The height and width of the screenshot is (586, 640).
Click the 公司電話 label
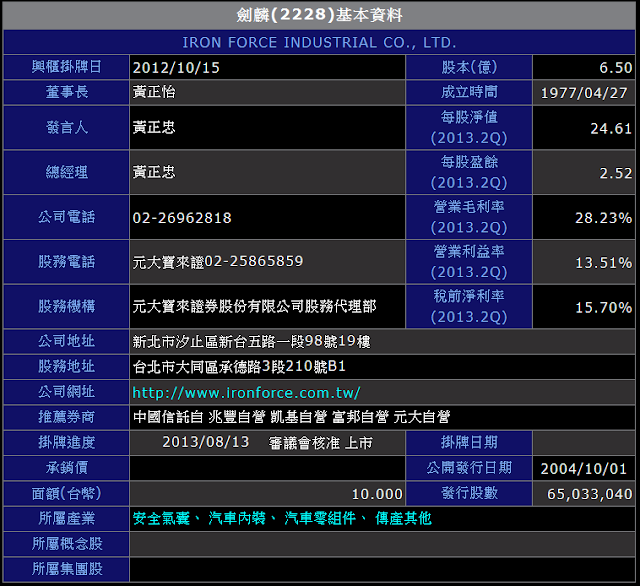pyautogui.click(x=67, y=217)
